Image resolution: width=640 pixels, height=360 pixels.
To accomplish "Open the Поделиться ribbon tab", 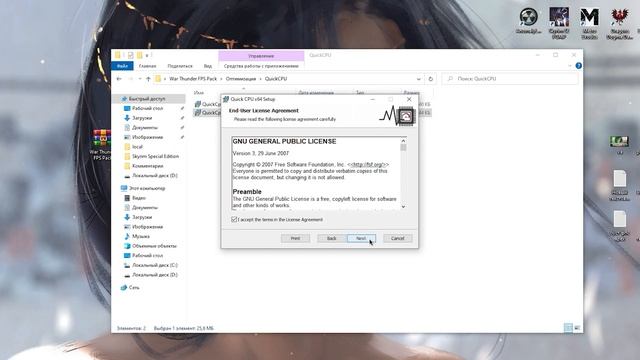I will (x=180, y=66).
